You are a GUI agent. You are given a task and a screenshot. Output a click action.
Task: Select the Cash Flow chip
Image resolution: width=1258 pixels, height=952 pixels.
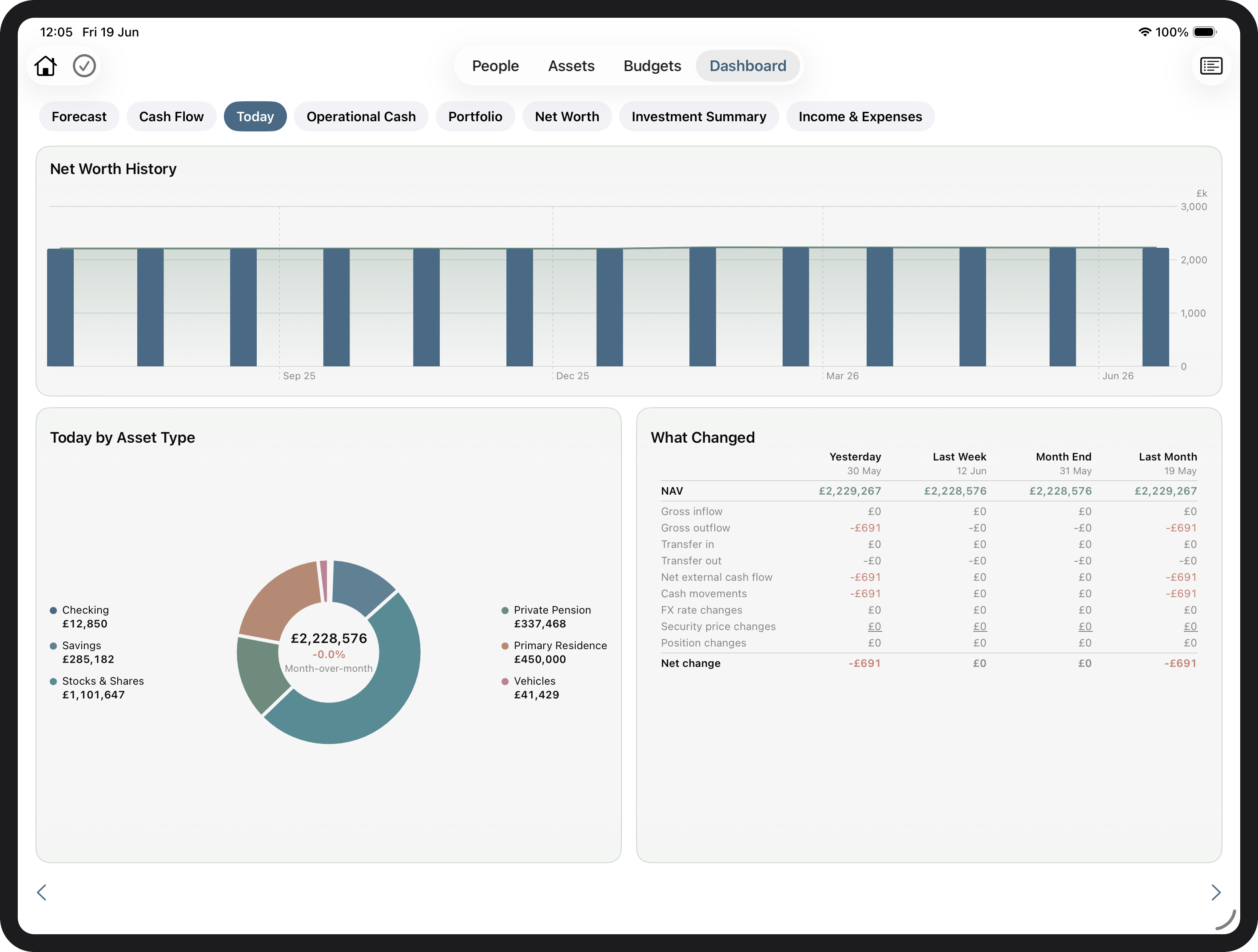[x=171, y=116]
